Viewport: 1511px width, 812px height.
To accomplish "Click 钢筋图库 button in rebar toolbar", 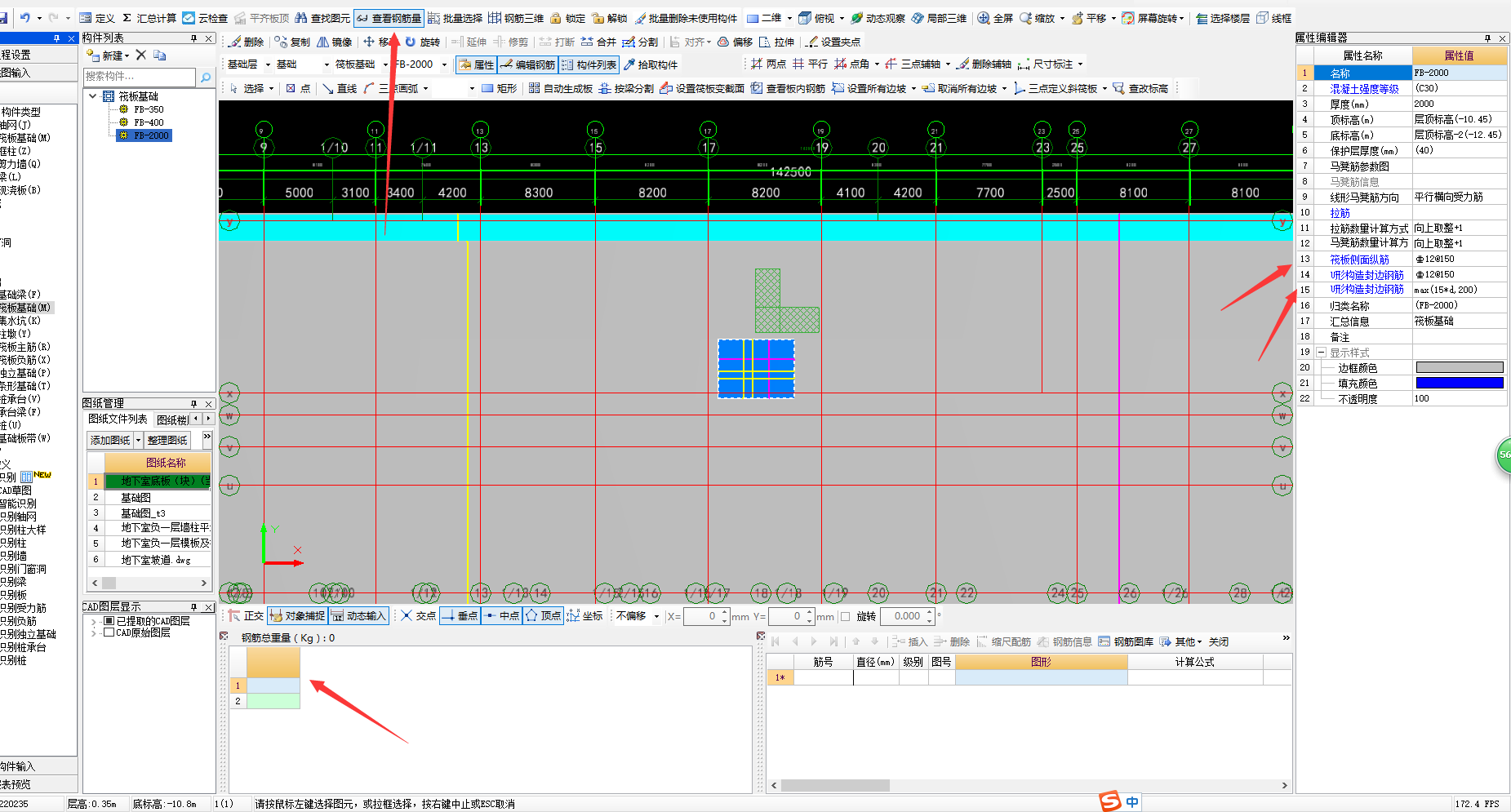I will click(x=1126, y=642).
